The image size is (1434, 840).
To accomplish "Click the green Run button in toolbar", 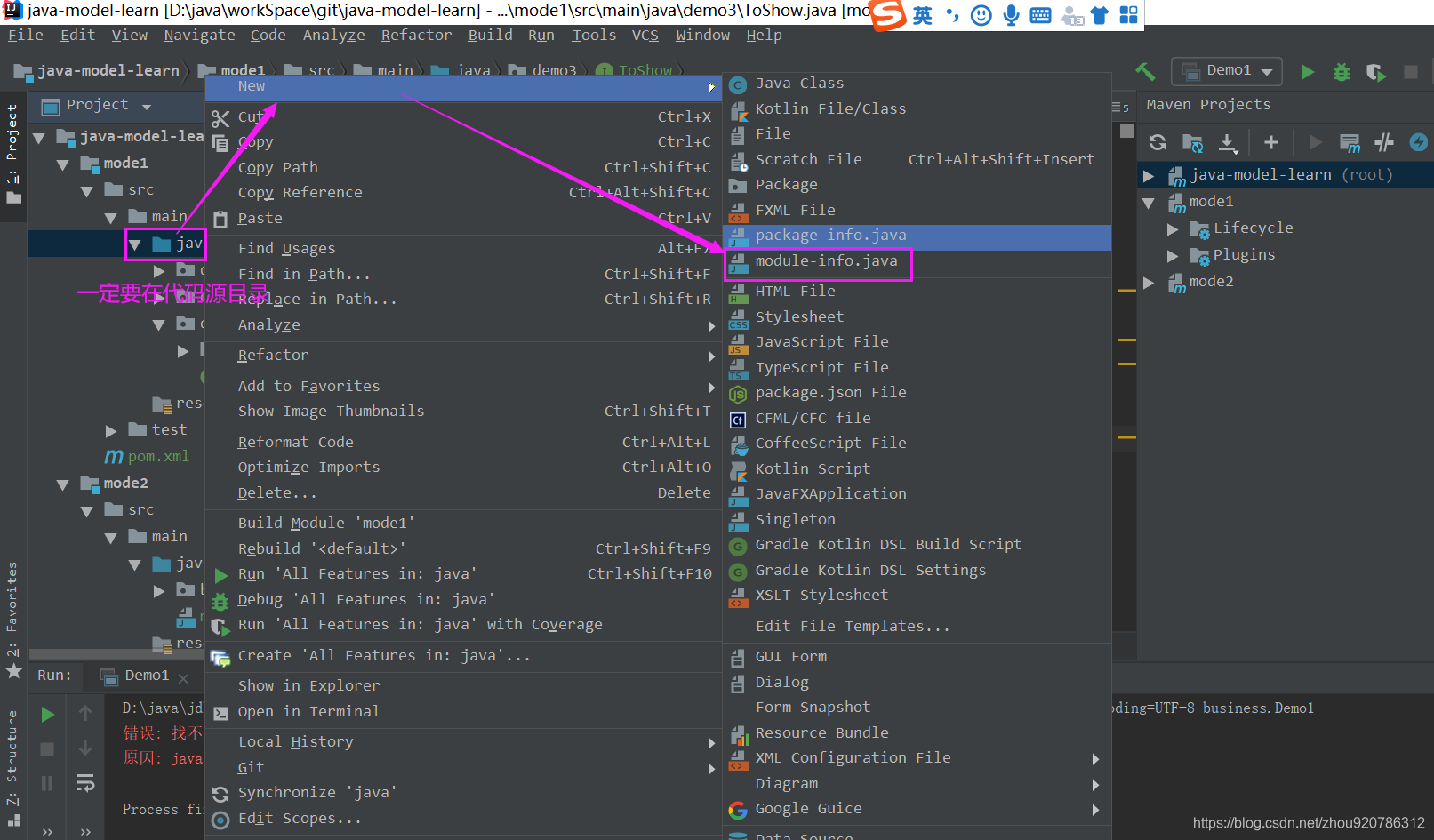I will [1307, 72].
